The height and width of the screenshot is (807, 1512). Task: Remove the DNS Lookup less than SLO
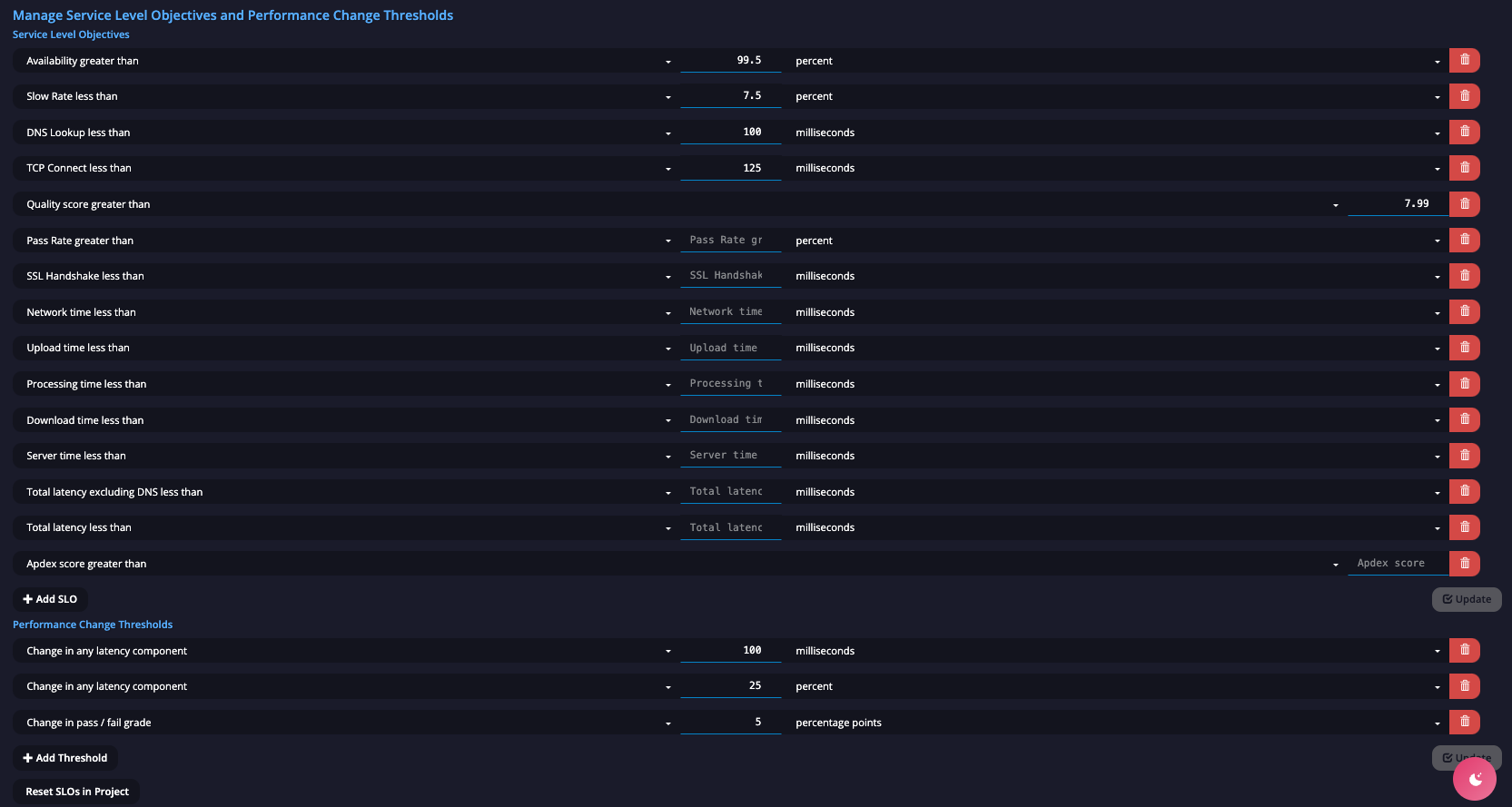pos(1464,132)
